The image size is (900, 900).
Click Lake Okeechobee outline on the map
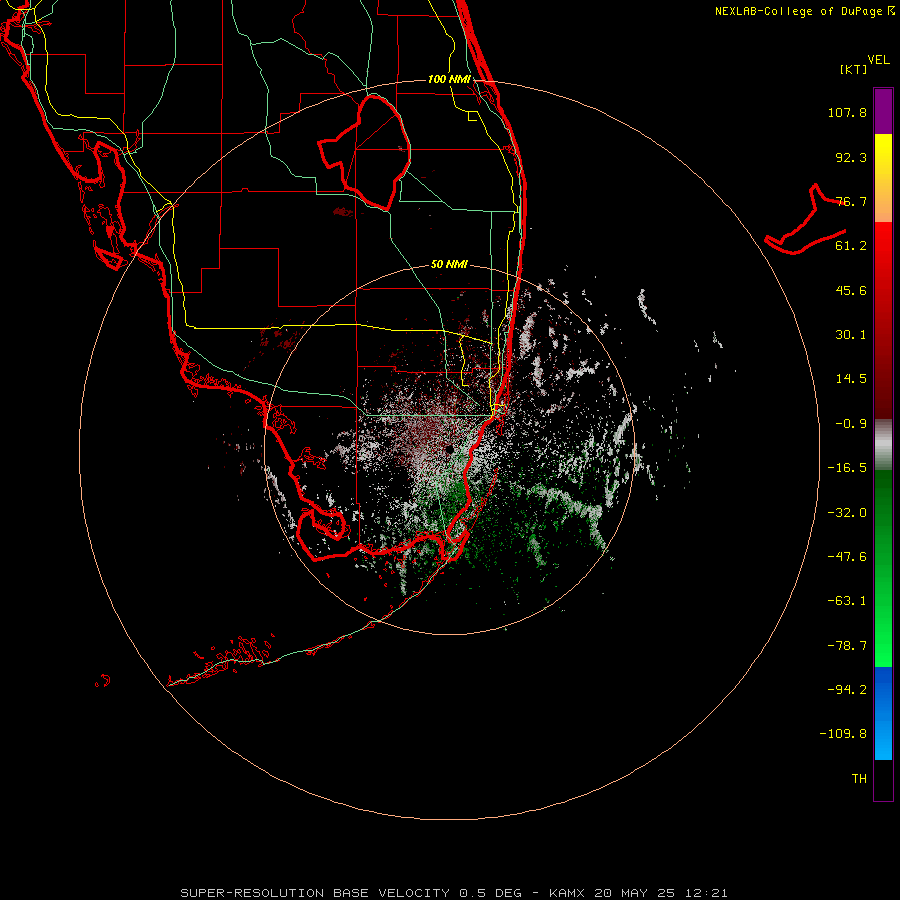click(365, 152)
